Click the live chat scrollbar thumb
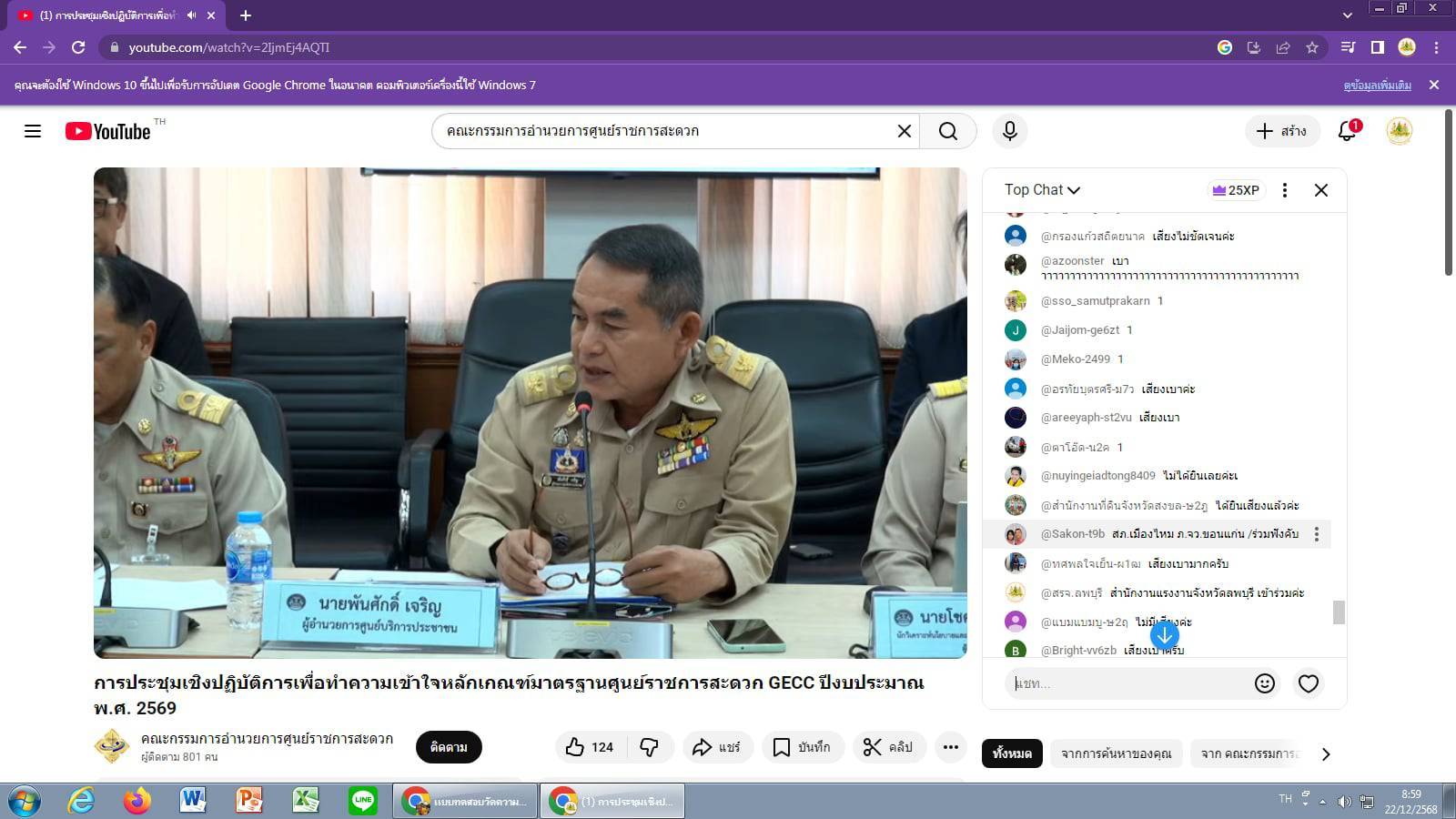This screenshot has width=1456, height=819. (x=1339, y=612)
